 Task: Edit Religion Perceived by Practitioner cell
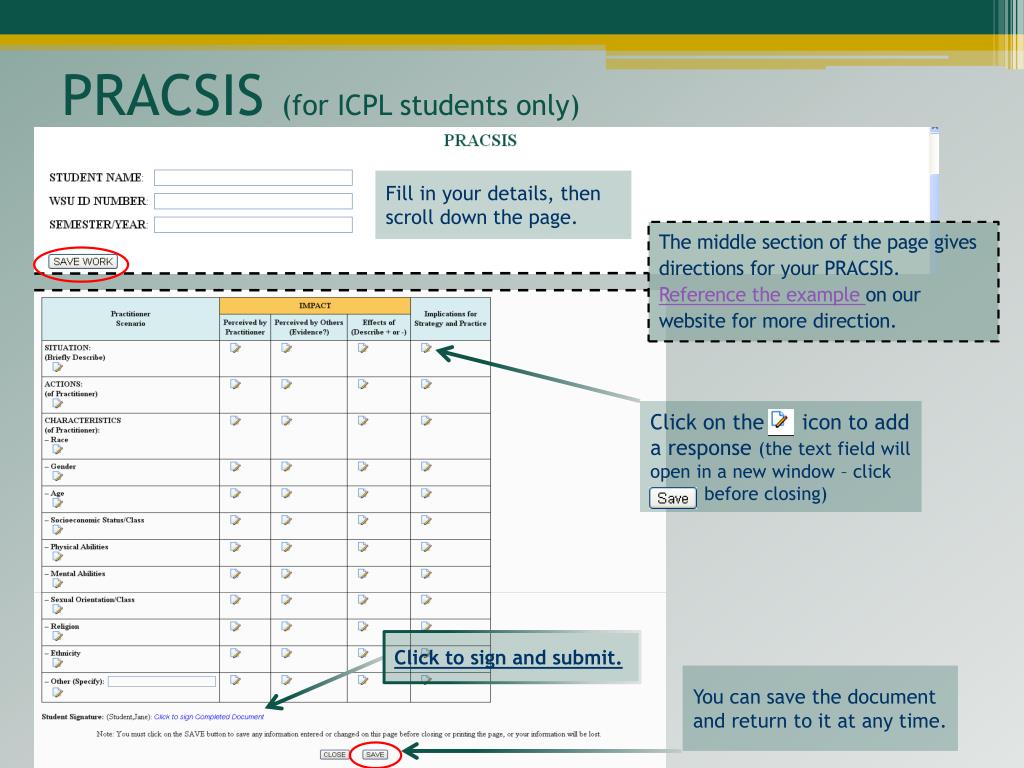pos(236,627)
